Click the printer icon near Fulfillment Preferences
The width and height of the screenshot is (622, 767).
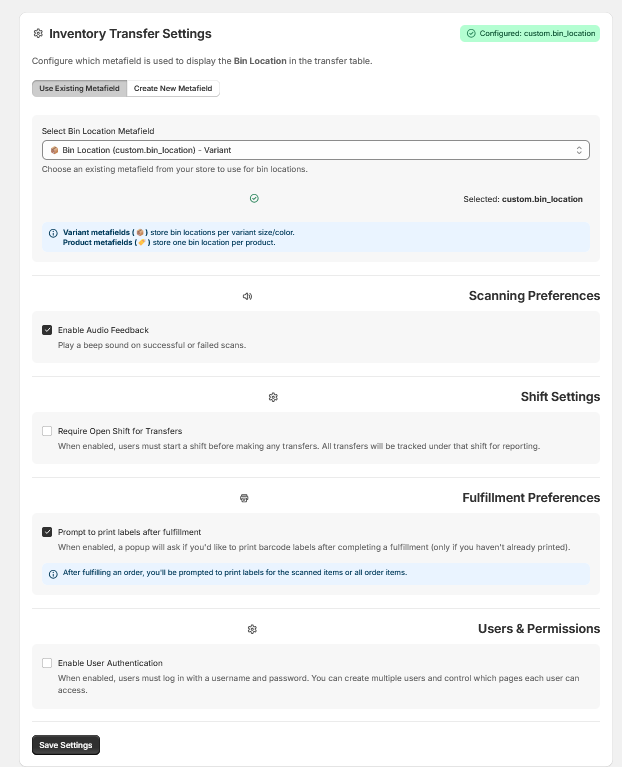point(244,498)
